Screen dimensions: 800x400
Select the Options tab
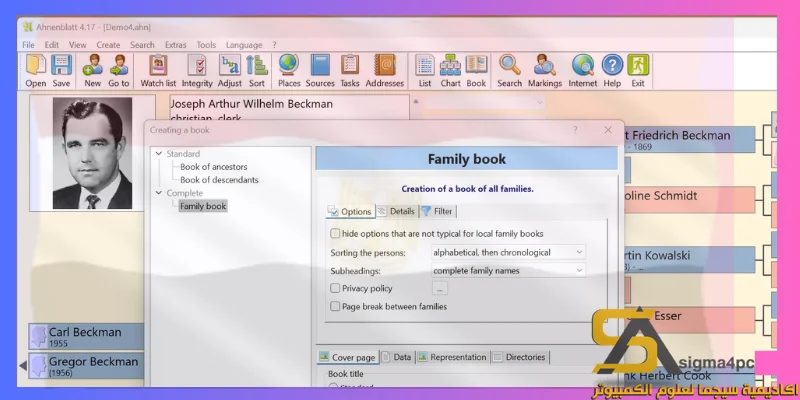[x=350, y=211]
